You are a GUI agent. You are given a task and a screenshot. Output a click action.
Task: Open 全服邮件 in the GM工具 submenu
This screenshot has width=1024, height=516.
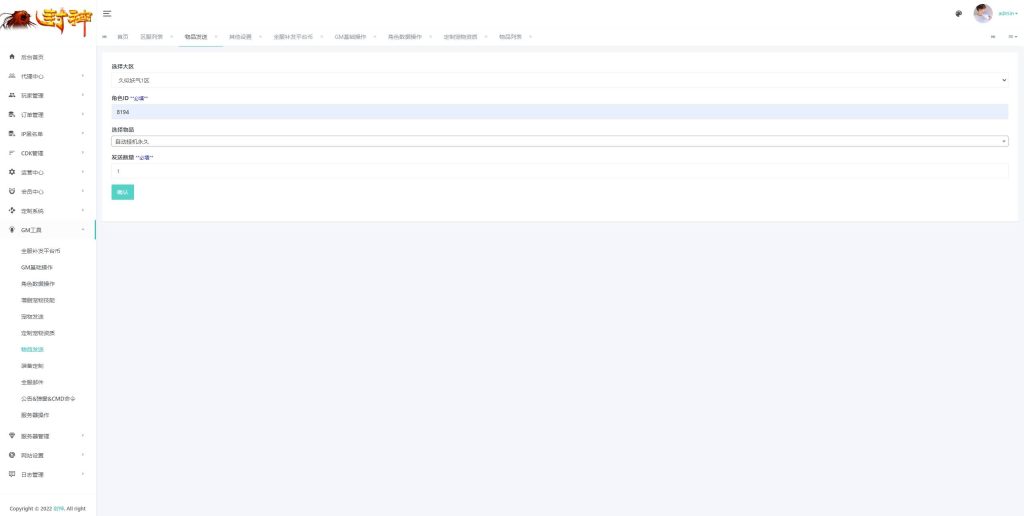(32, 382)
